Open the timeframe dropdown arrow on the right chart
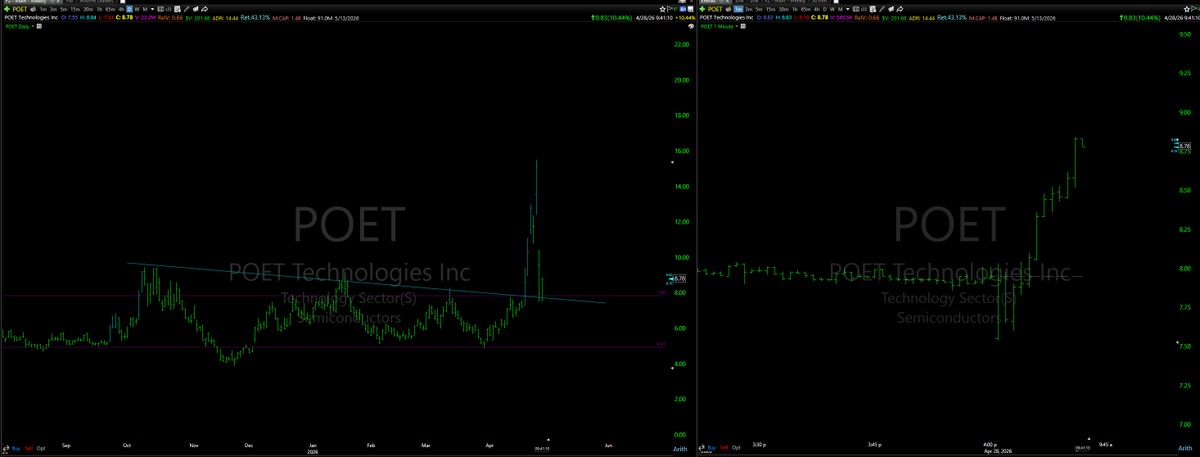 848,9
